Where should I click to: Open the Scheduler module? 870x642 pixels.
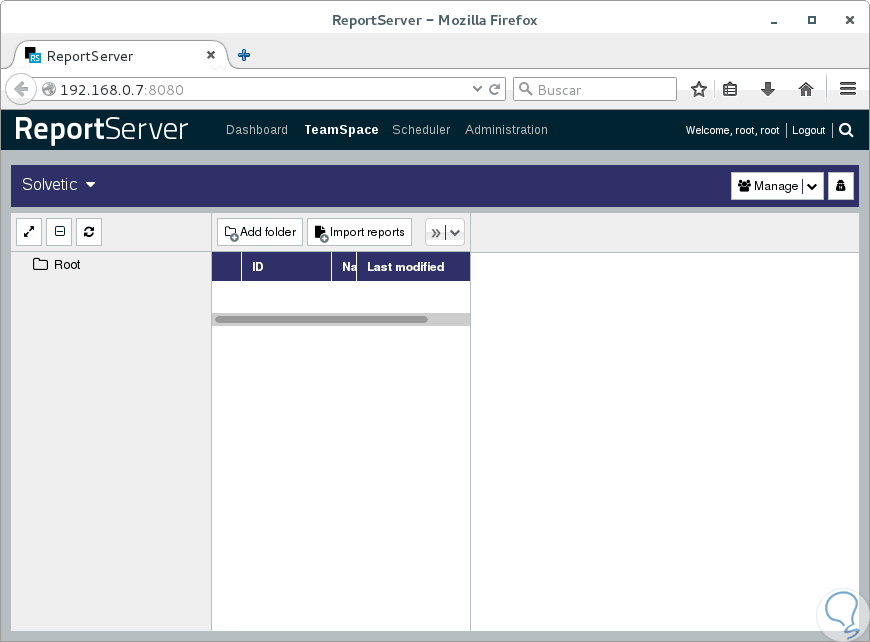pos(421,130)
